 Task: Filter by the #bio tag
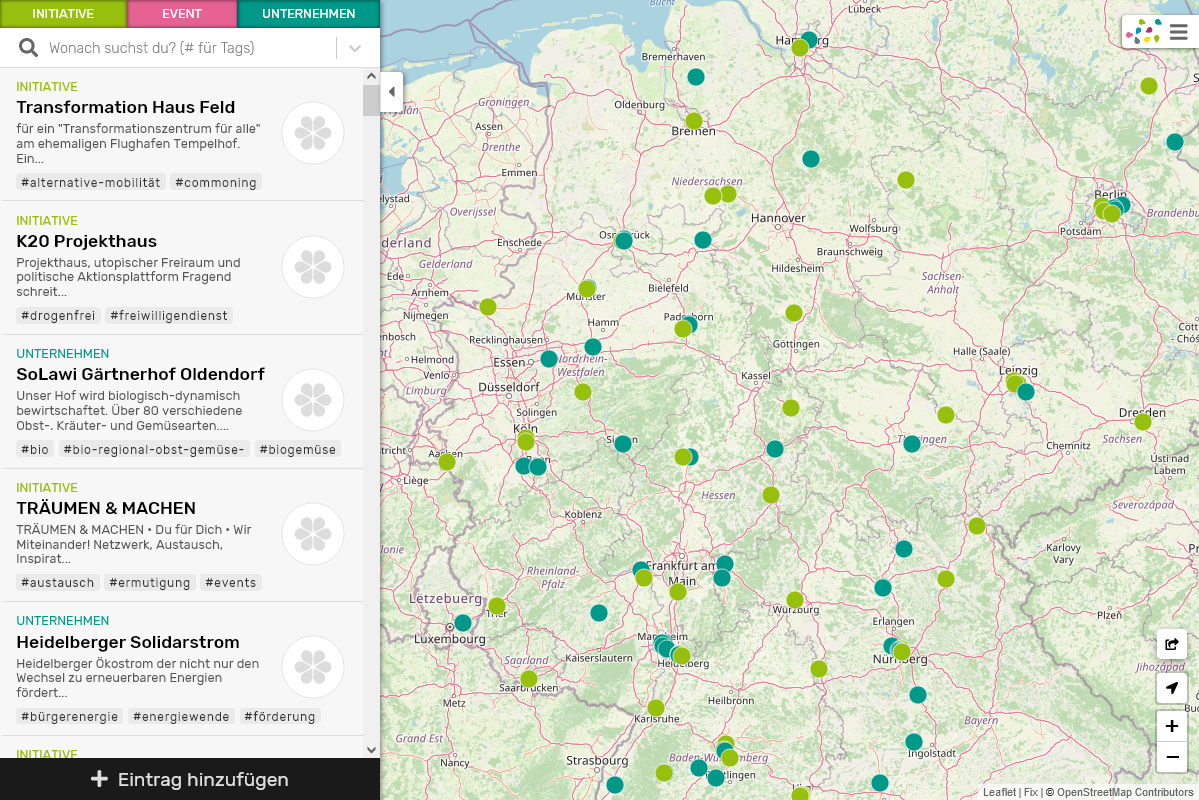(x=35, y=450)
